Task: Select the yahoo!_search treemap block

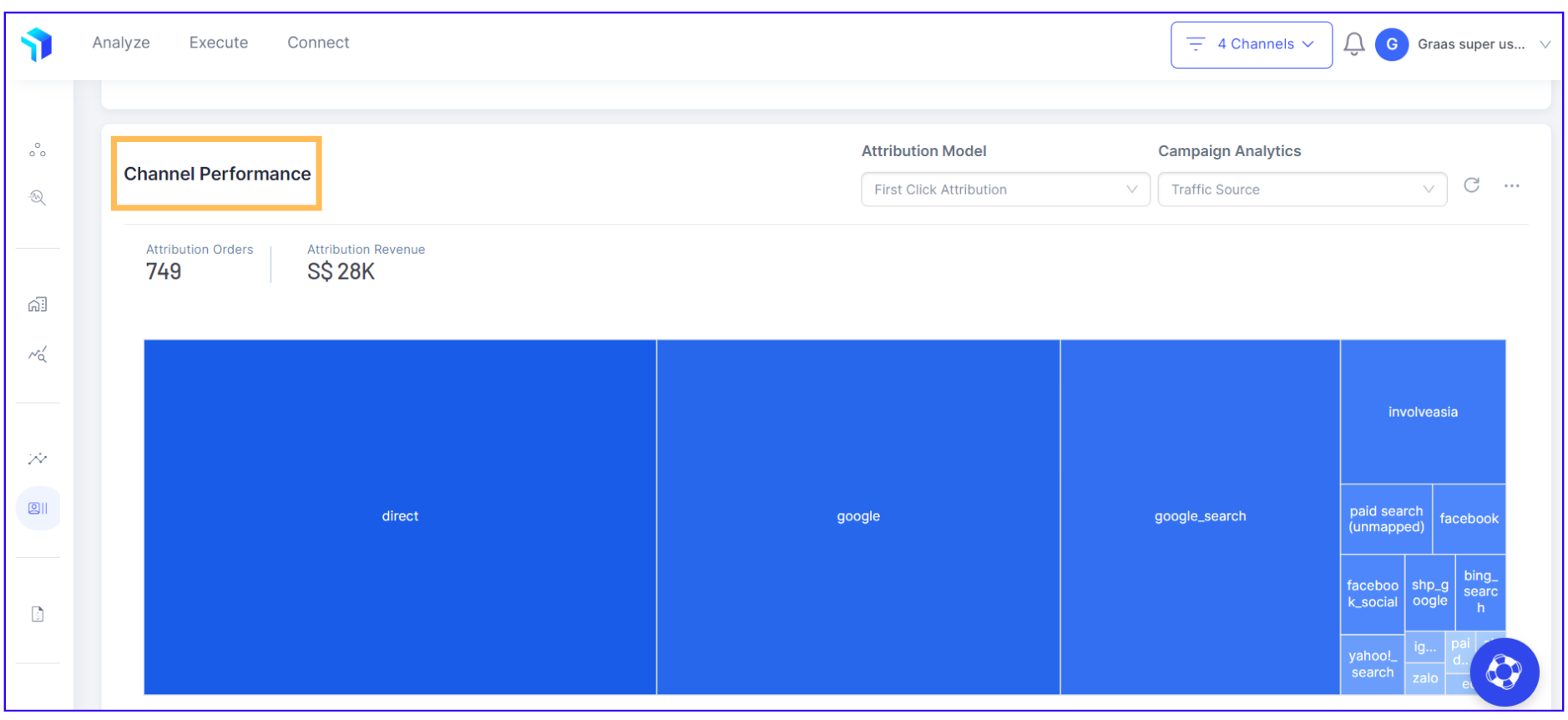Action: pos(1372,664)
